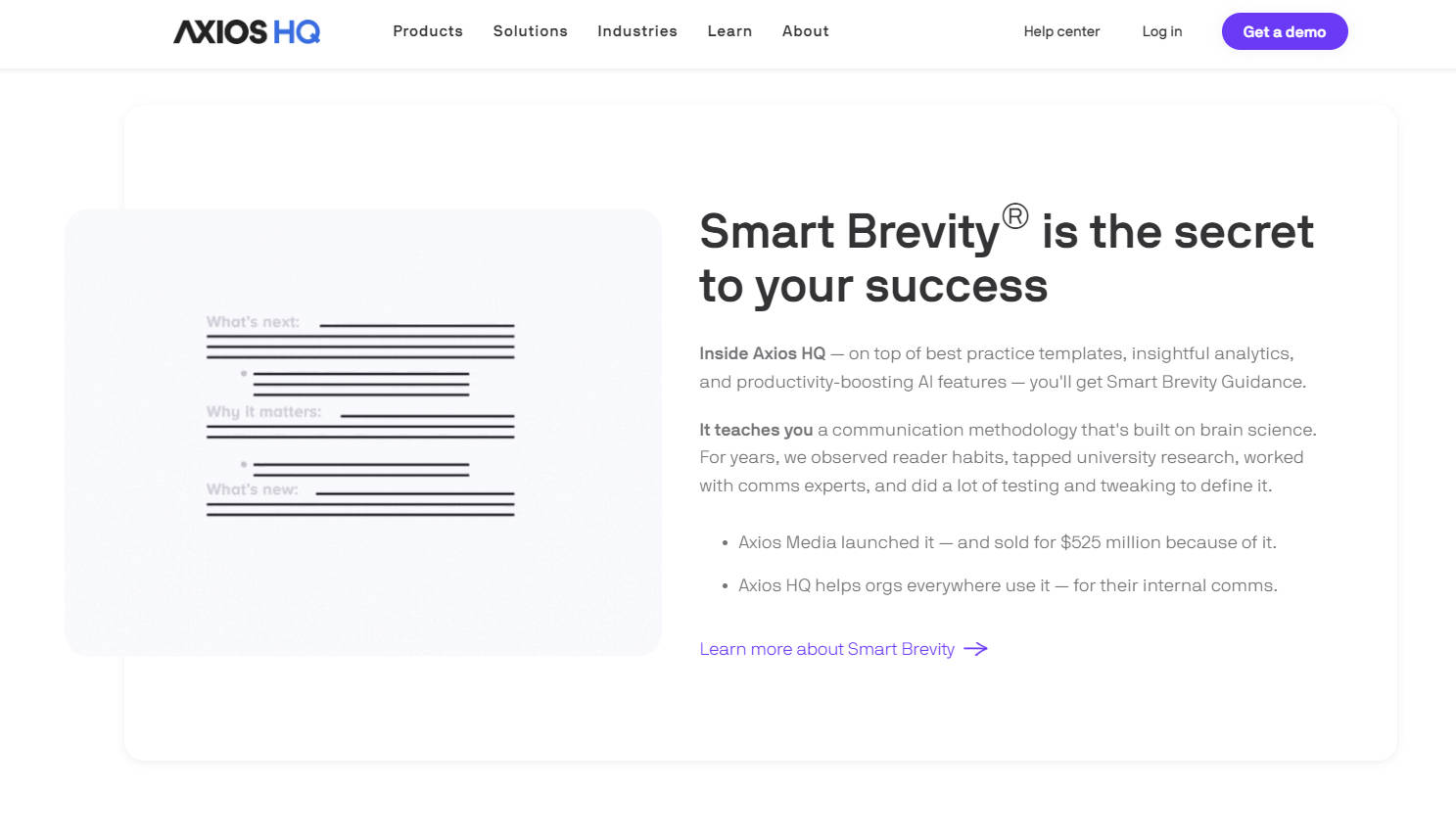The width and height of the screenshot is (1456, 834).
Task: Click the Axios Media $525 million bullet
Action: click(1007, 542)
